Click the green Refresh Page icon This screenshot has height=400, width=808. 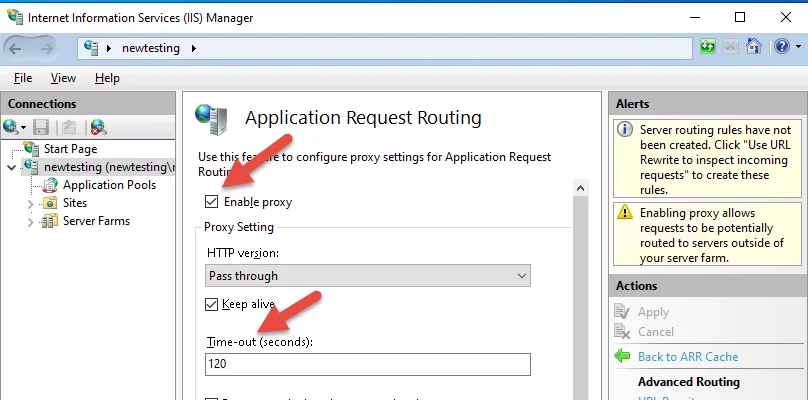709,47
